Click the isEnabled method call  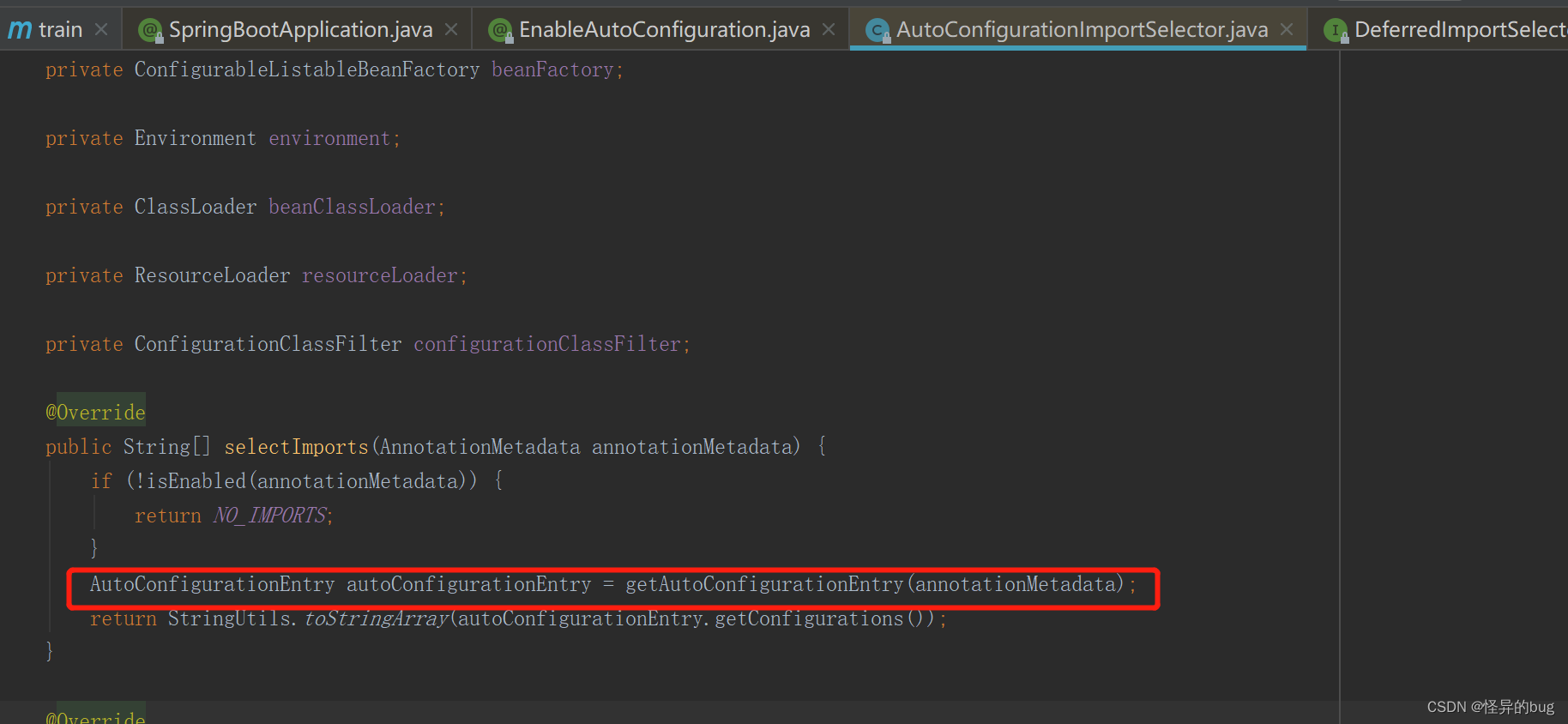tap(196, 481)
